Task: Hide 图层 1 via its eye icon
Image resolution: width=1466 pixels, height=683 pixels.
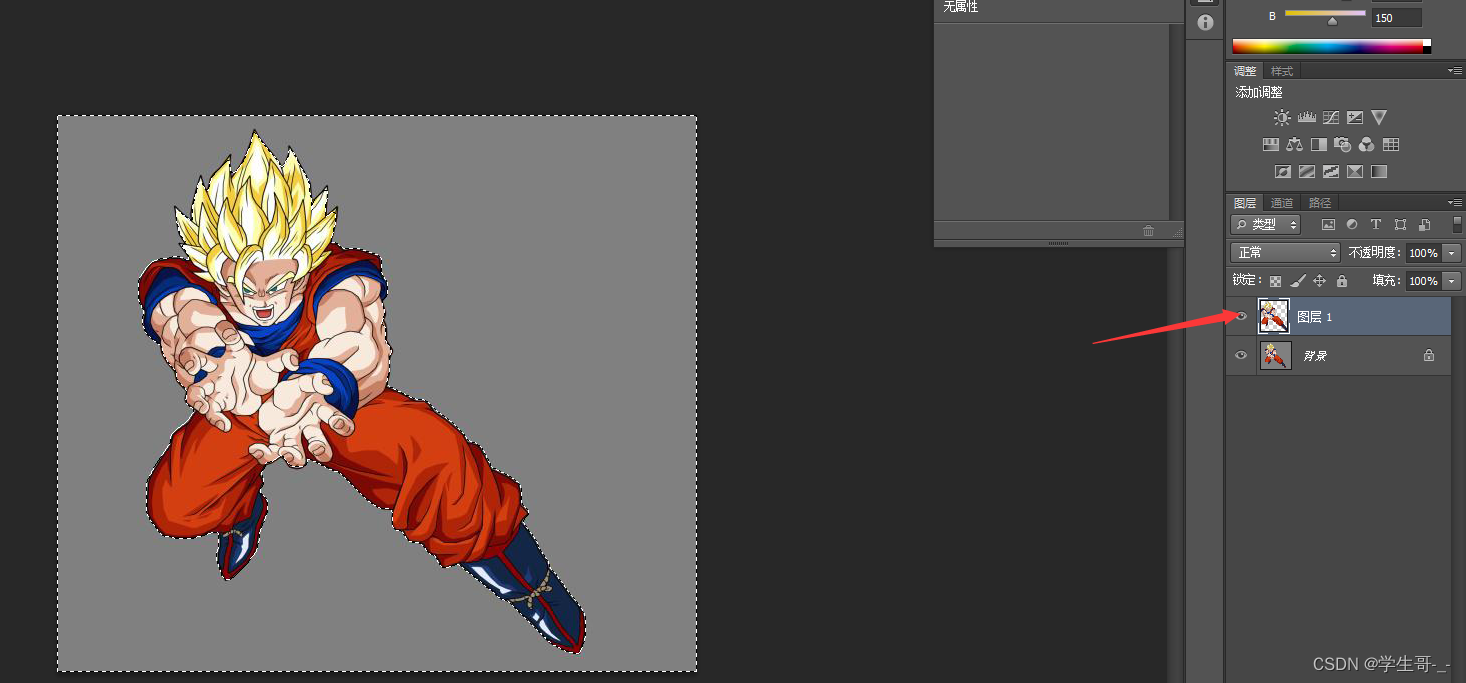Action: point(1241,316)
